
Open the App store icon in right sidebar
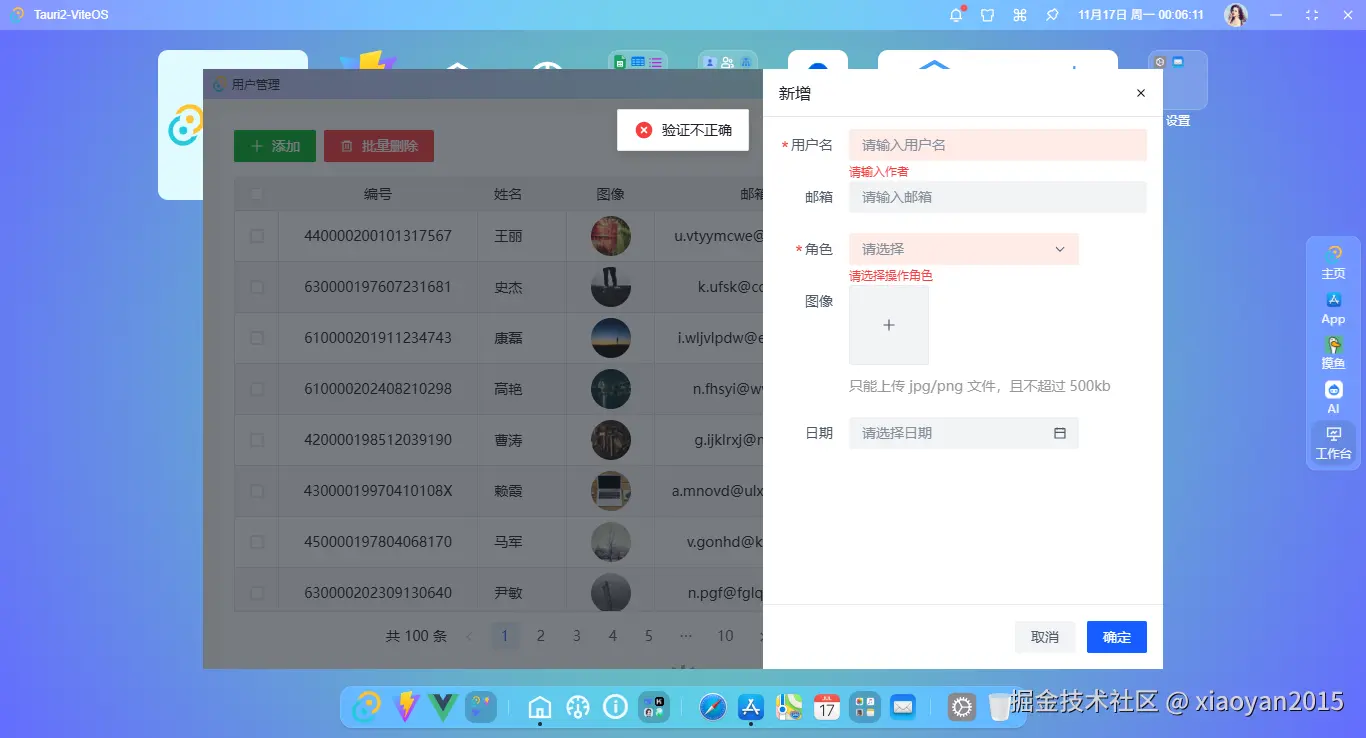1333,305
